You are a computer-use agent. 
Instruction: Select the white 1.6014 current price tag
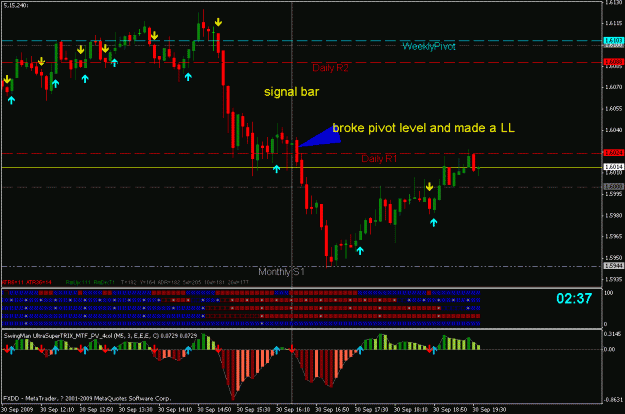coord(613,167)
